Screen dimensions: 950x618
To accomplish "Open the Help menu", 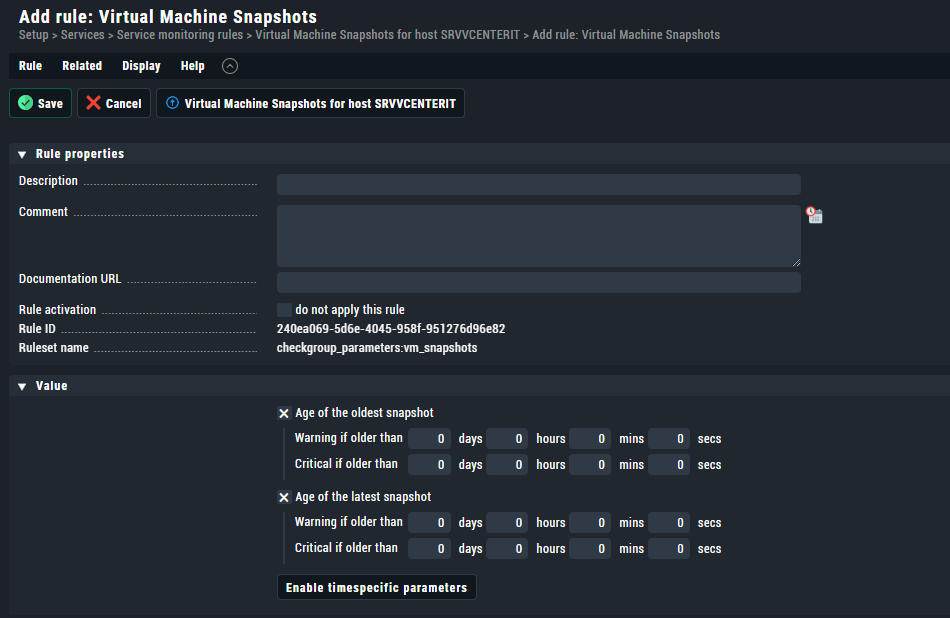I will (193, 66).
